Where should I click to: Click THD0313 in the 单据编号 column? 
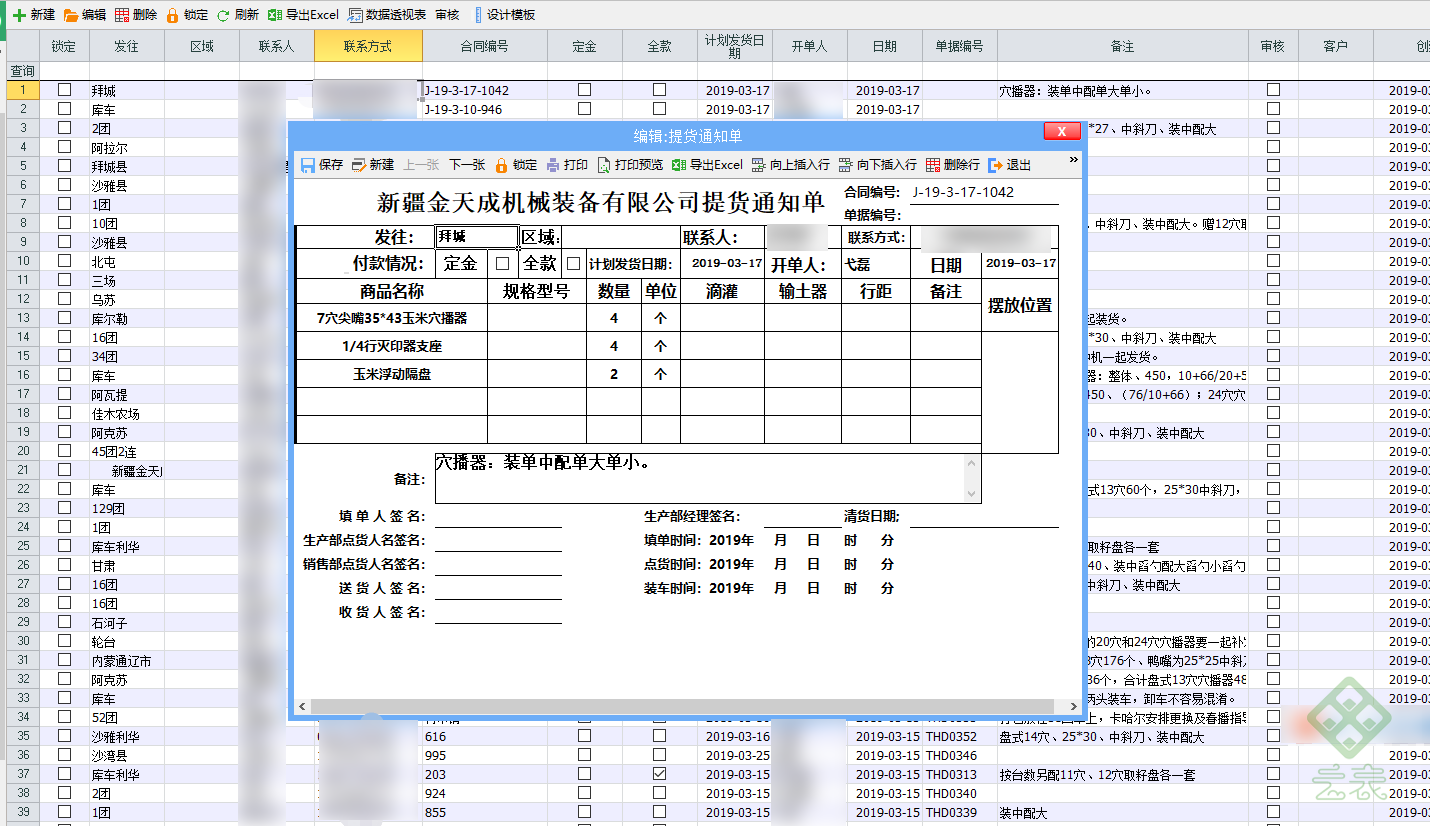pos(950,774)
